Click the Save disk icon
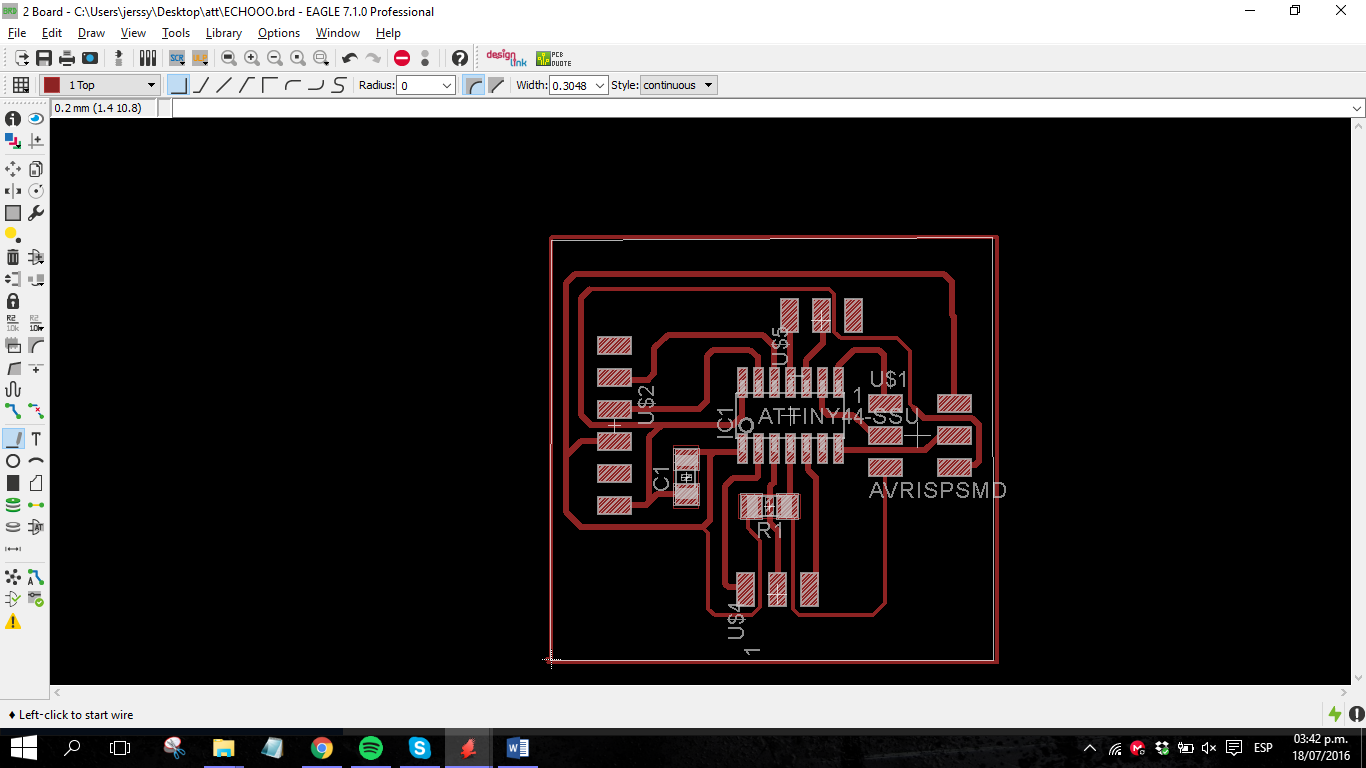 click(x=44, y=58)
